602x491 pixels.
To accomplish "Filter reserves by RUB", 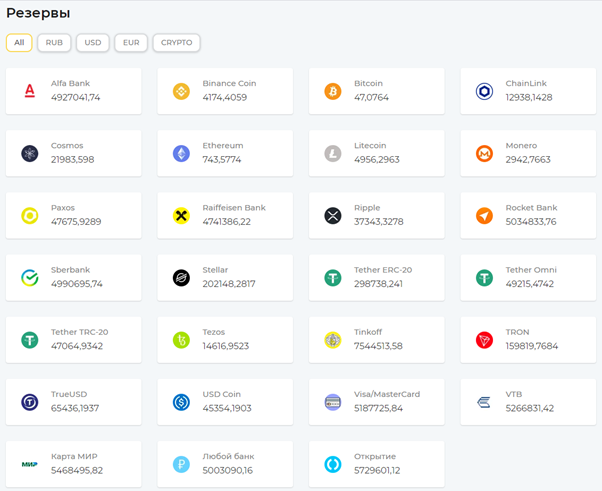I will pyautogui.click(x=54, y=43).
